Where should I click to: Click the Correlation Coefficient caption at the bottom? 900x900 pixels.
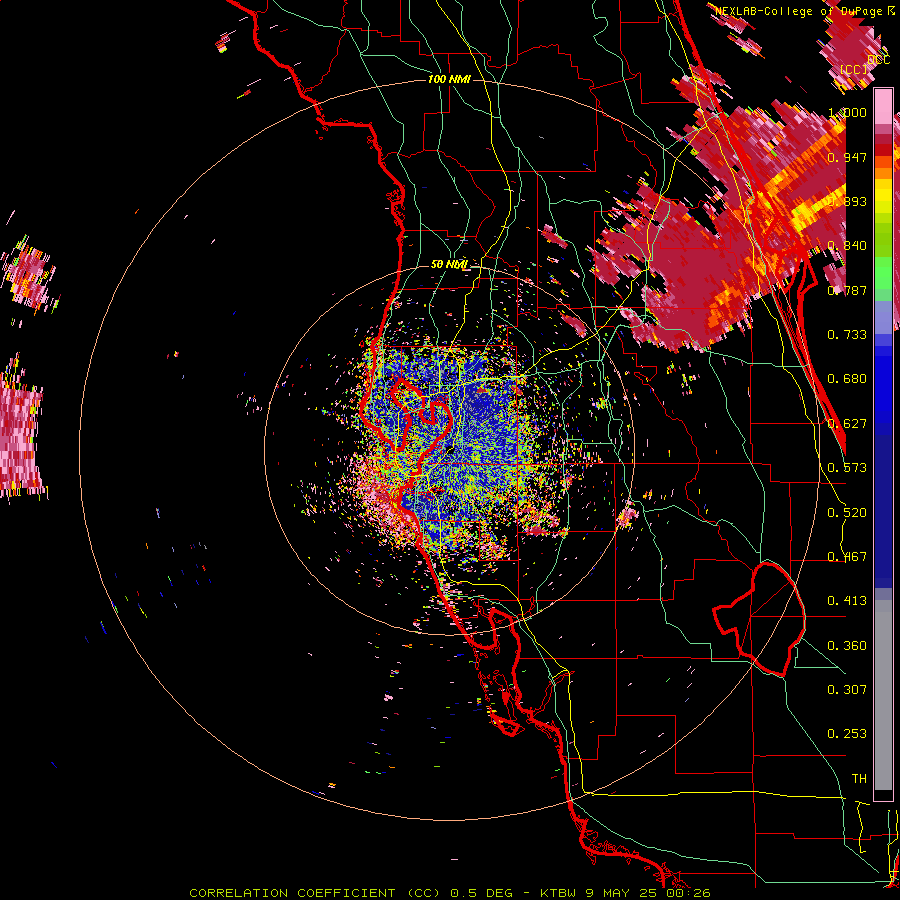point(449,893)
